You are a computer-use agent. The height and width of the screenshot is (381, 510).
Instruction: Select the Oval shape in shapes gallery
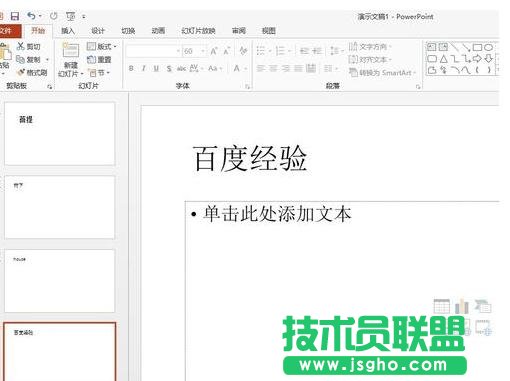point(489,47)
